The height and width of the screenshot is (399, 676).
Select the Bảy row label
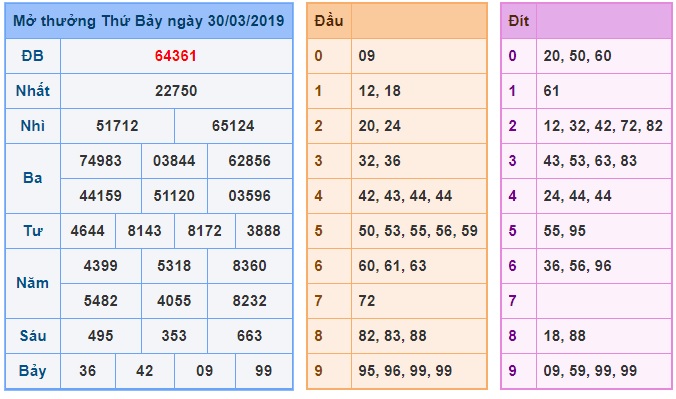point(33,371)
